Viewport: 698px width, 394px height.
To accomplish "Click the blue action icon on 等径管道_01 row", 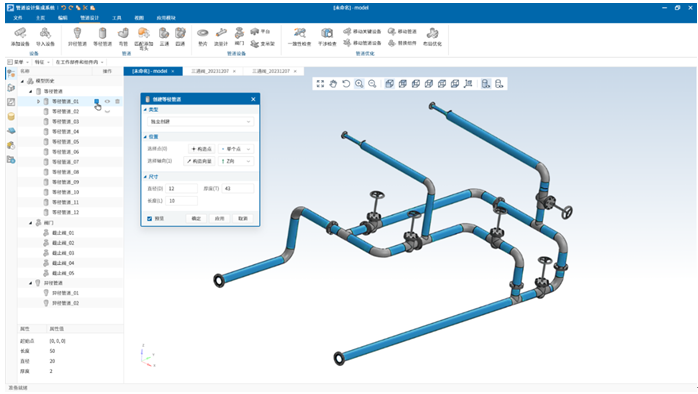I will [x=97, y=102].
